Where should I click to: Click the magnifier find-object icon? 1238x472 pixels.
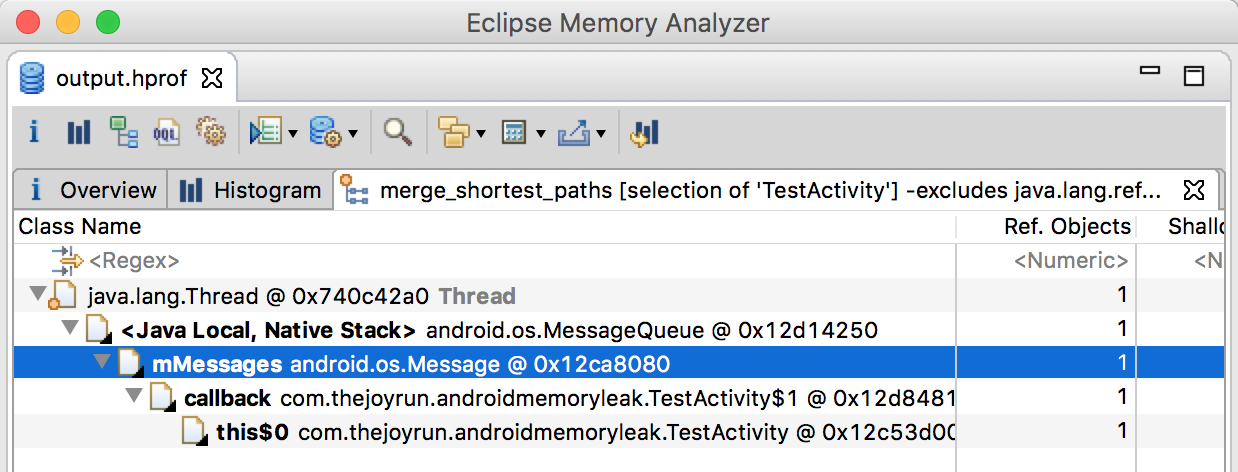(x=398, y=132)
